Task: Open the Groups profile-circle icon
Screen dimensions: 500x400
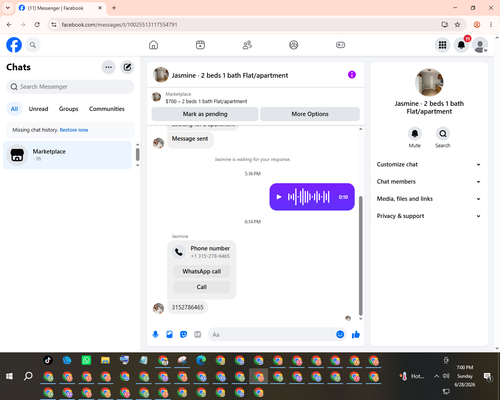Action: pos(294,45)
